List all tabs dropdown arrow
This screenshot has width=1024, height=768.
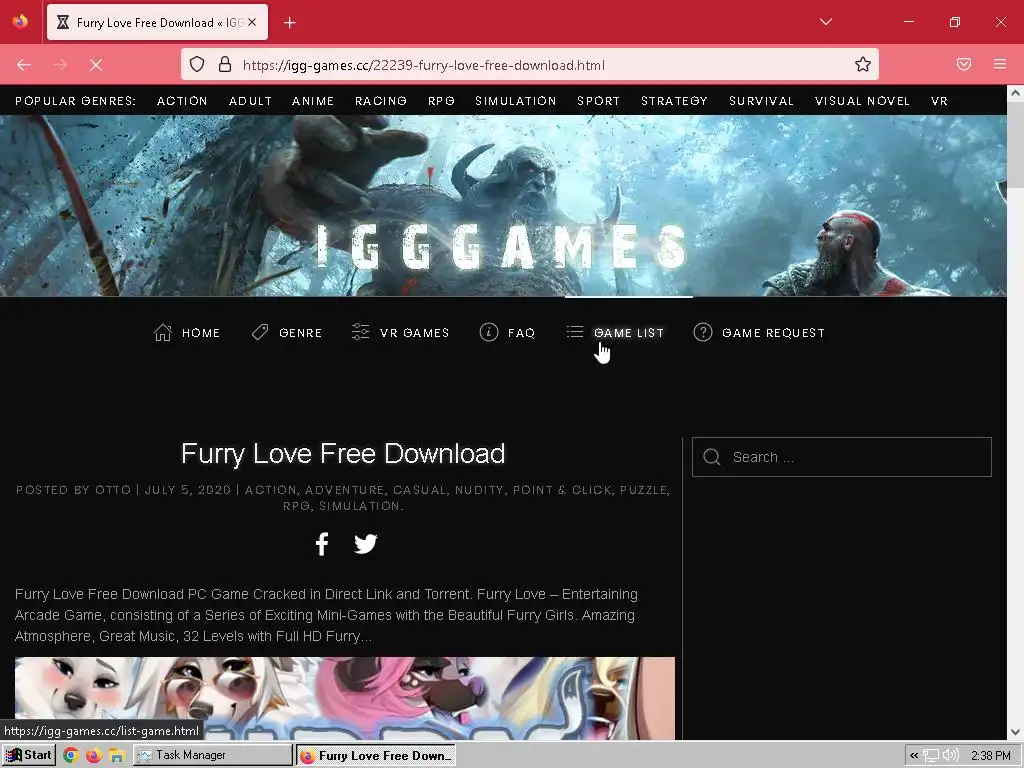pos(825,22)
